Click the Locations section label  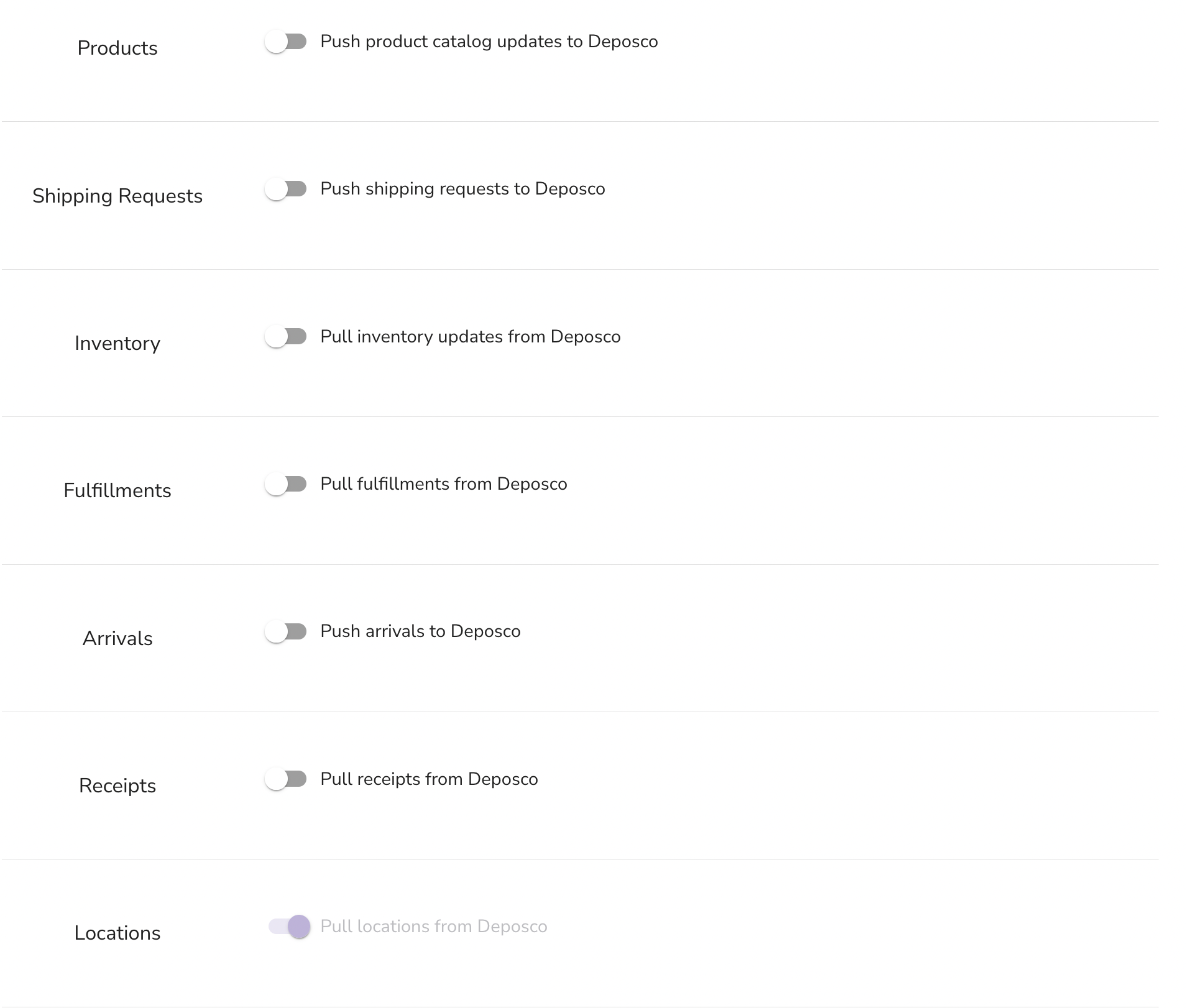(x=117, y=933)
